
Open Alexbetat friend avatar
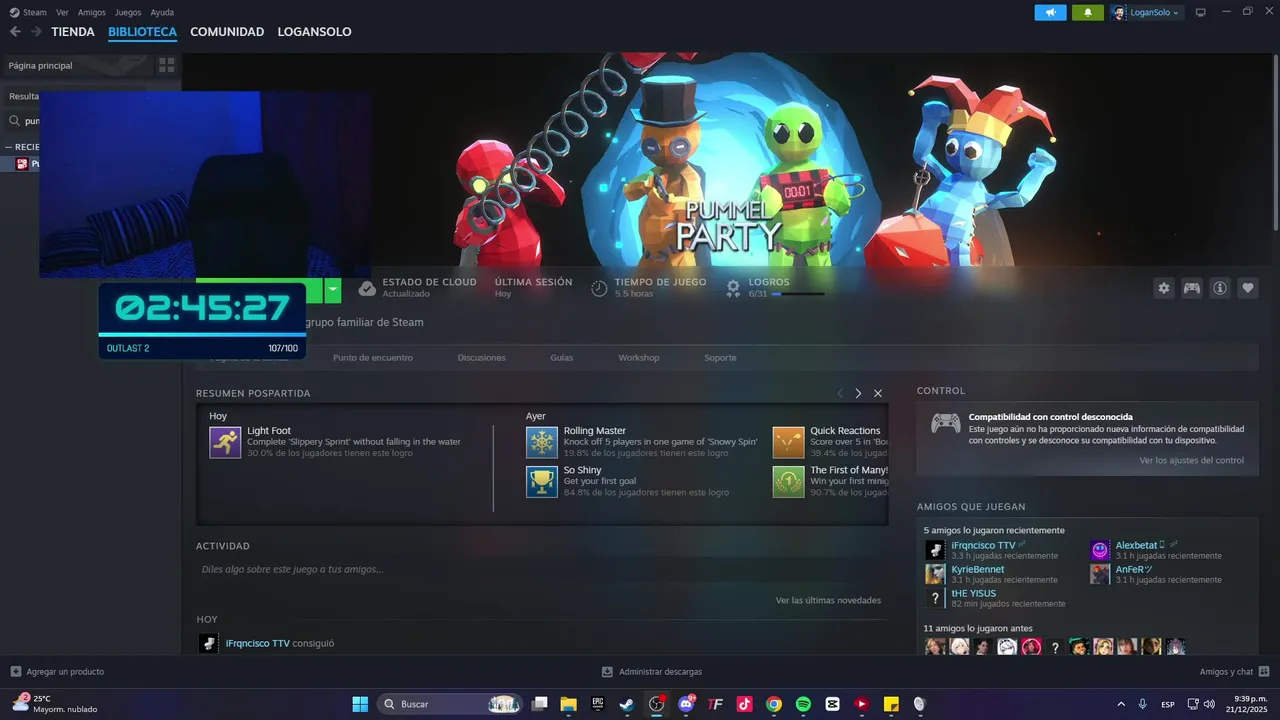coord(1100,550)
